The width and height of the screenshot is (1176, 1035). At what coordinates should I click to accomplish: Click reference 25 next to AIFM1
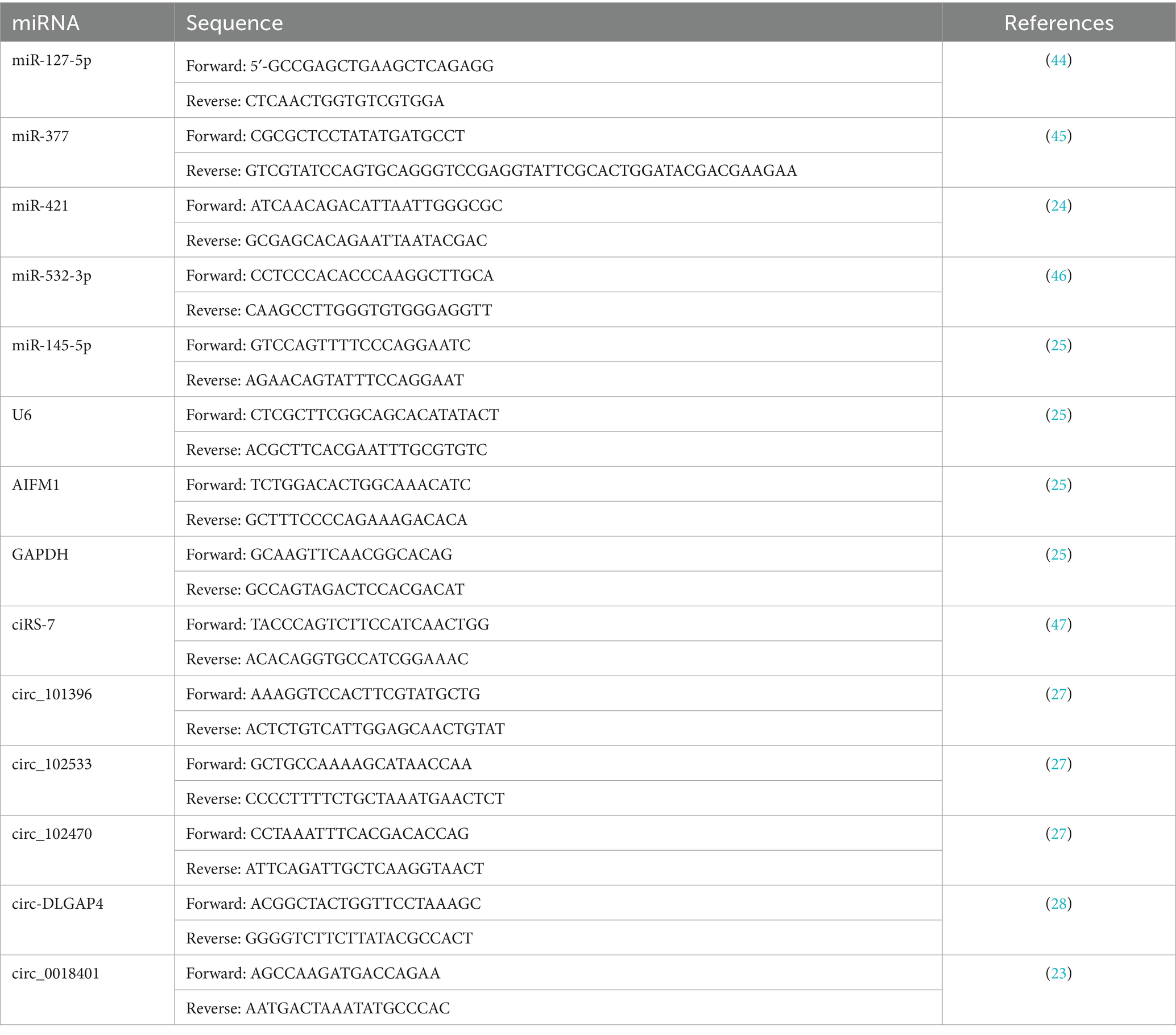point(1059,485)
